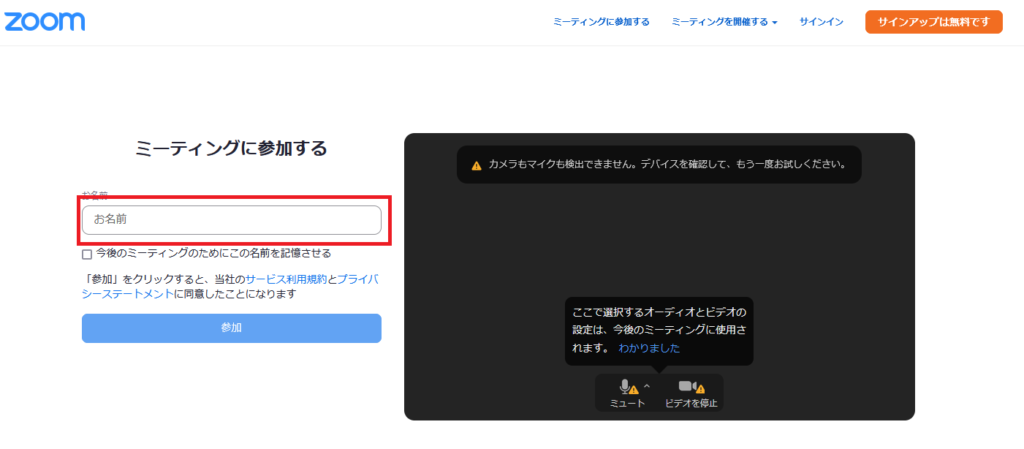This screenshot has height=449, width=1024.
Task: Click the warning triangle in the device error banner
Action: coord(477,165)
